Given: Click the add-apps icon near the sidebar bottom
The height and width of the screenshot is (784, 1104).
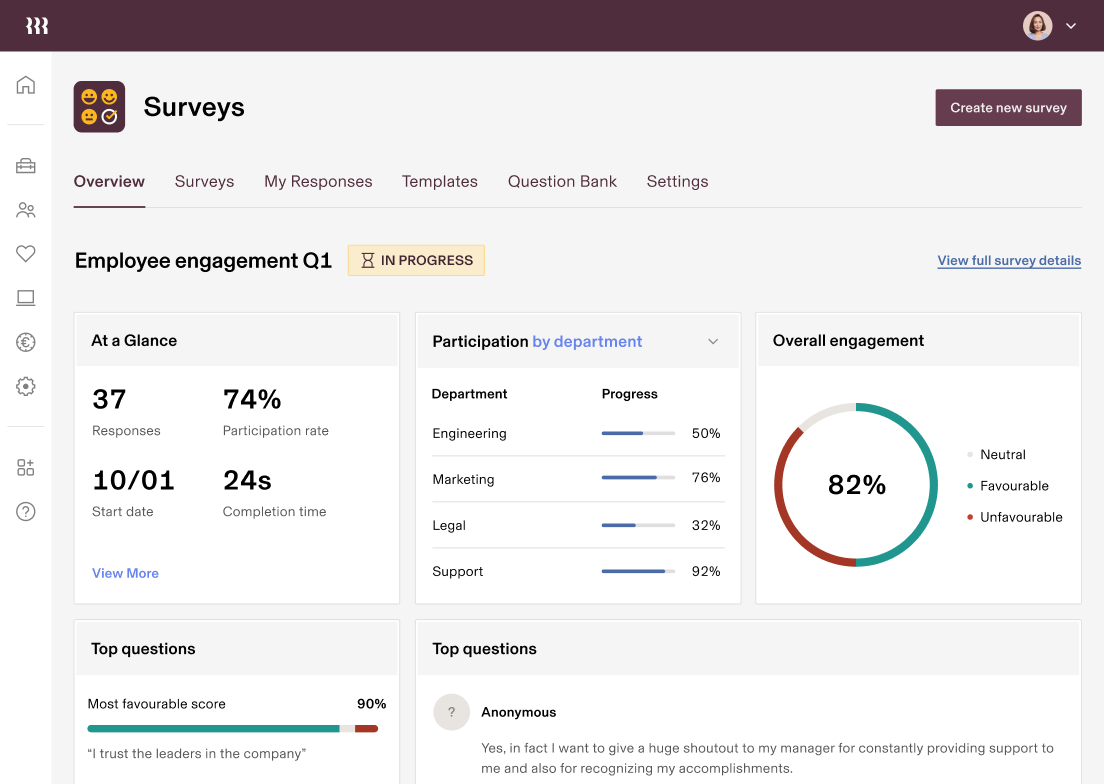Looking at the screenshot, I should pyautogui.click(x=26, y=467).
